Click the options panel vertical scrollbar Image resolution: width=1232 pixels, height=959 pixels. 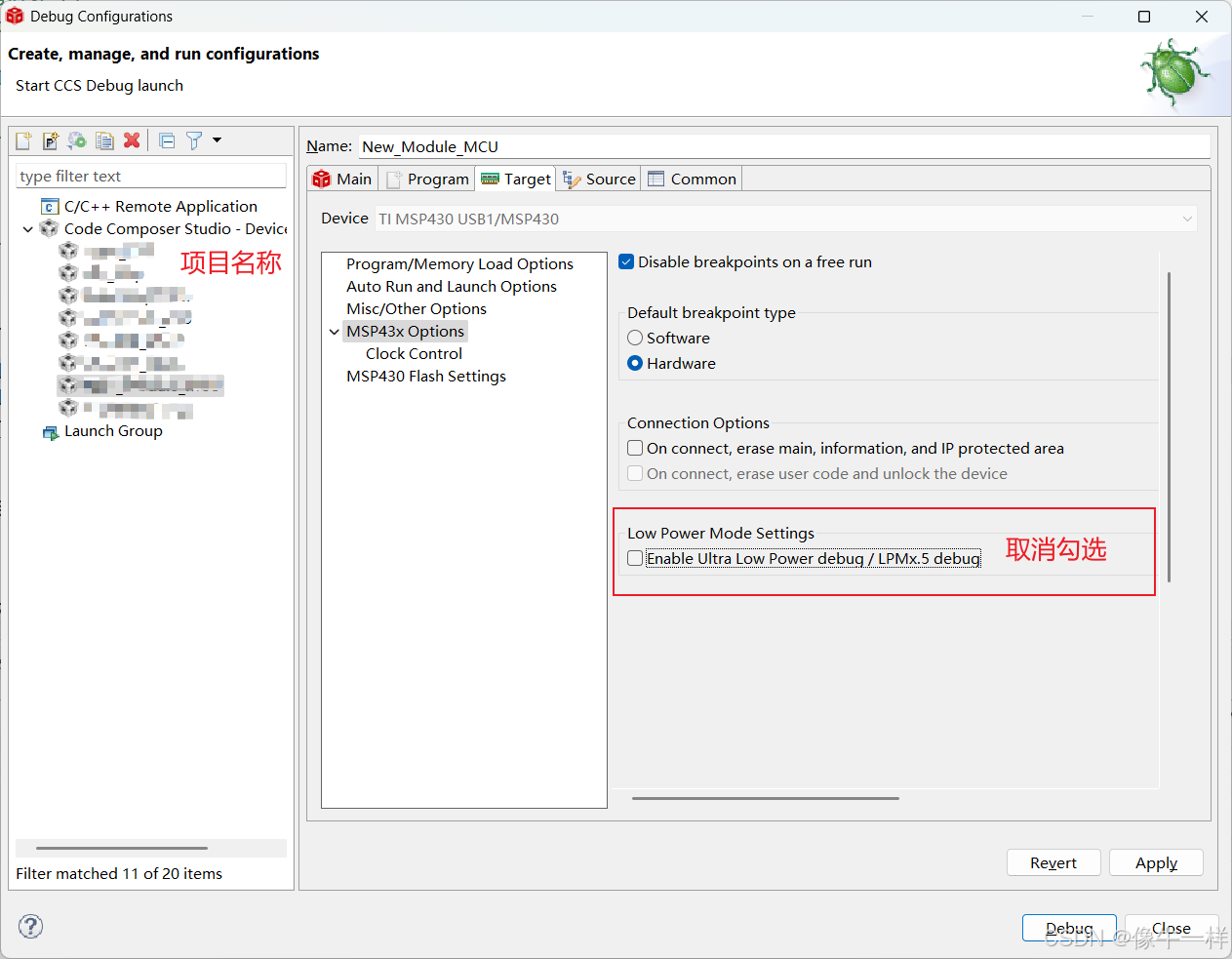[x=1169, y=427]
